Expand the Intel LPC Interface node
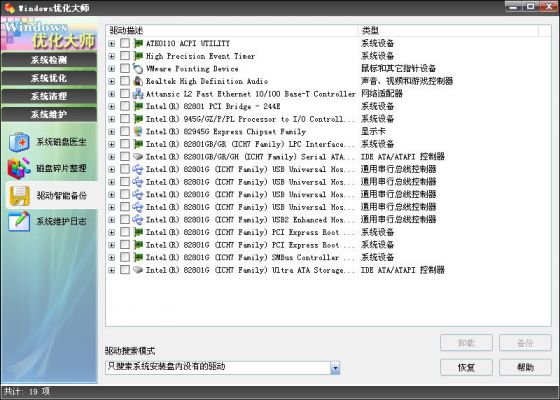 pos(112,144)
